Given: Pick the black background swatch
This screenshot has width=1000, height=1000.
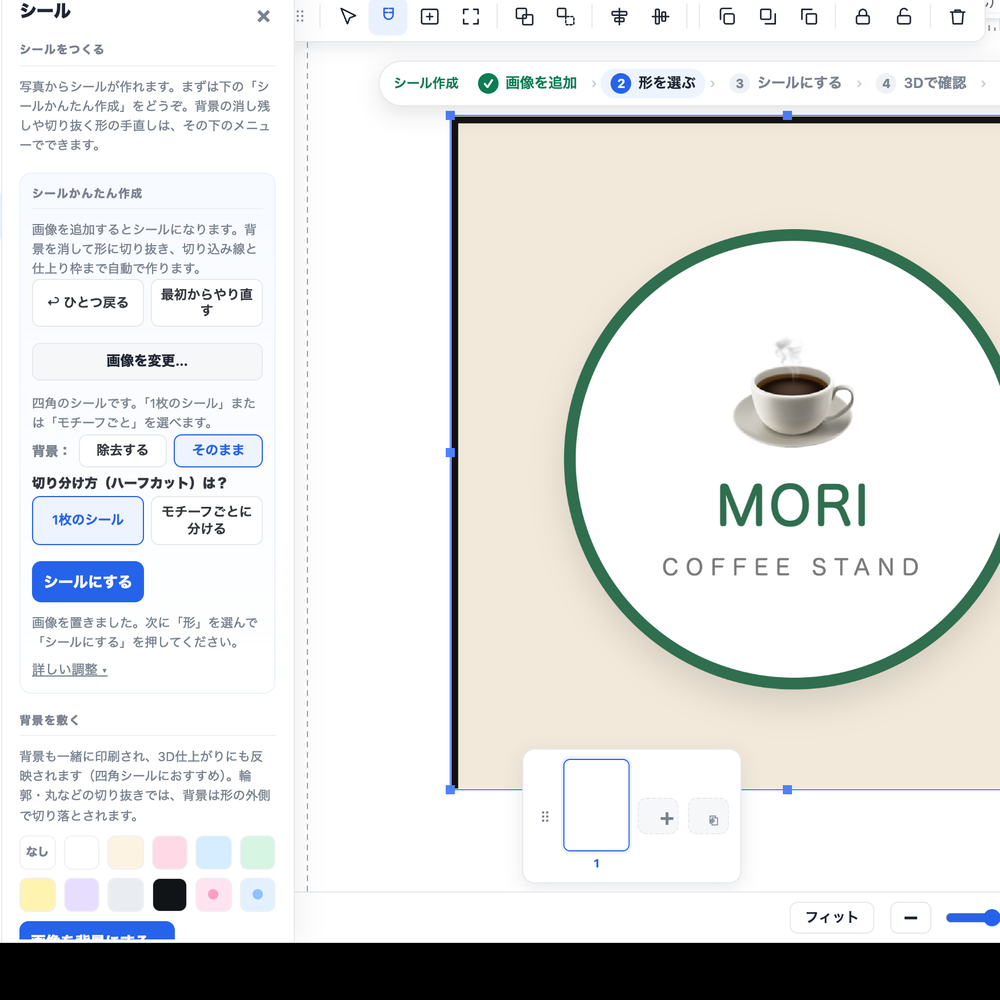Looking at the screenshot, I should click(170, 895).
